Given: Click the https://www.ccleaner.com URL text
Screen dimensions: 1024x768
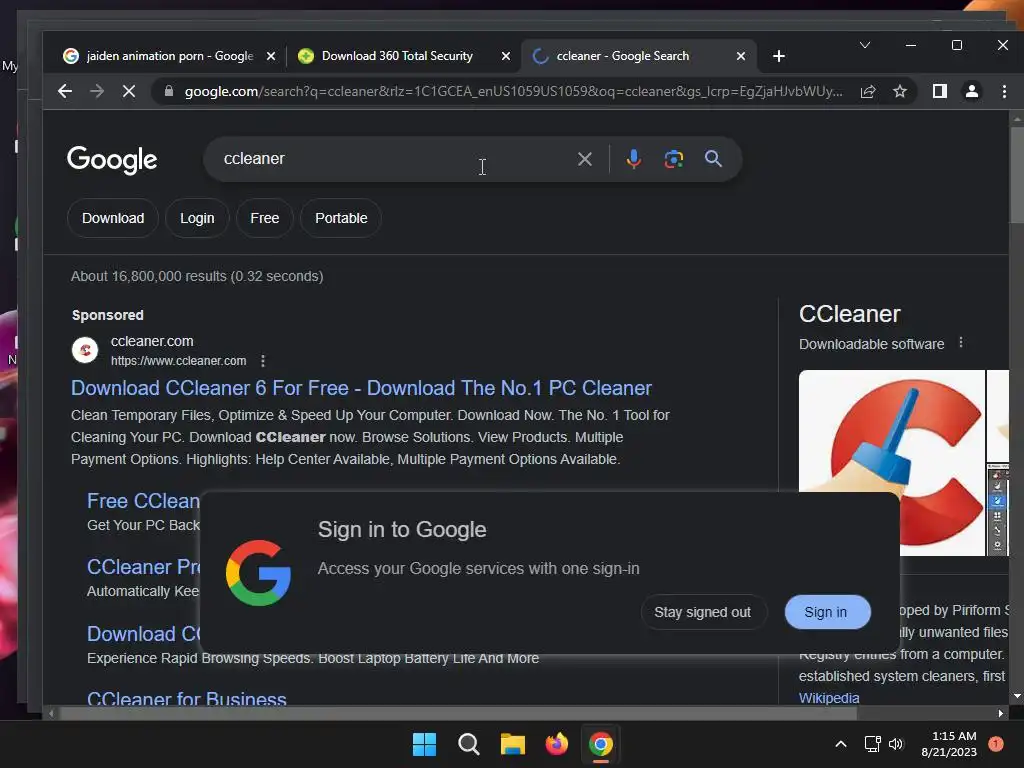Looking at the screenshot, I should 178,360.
